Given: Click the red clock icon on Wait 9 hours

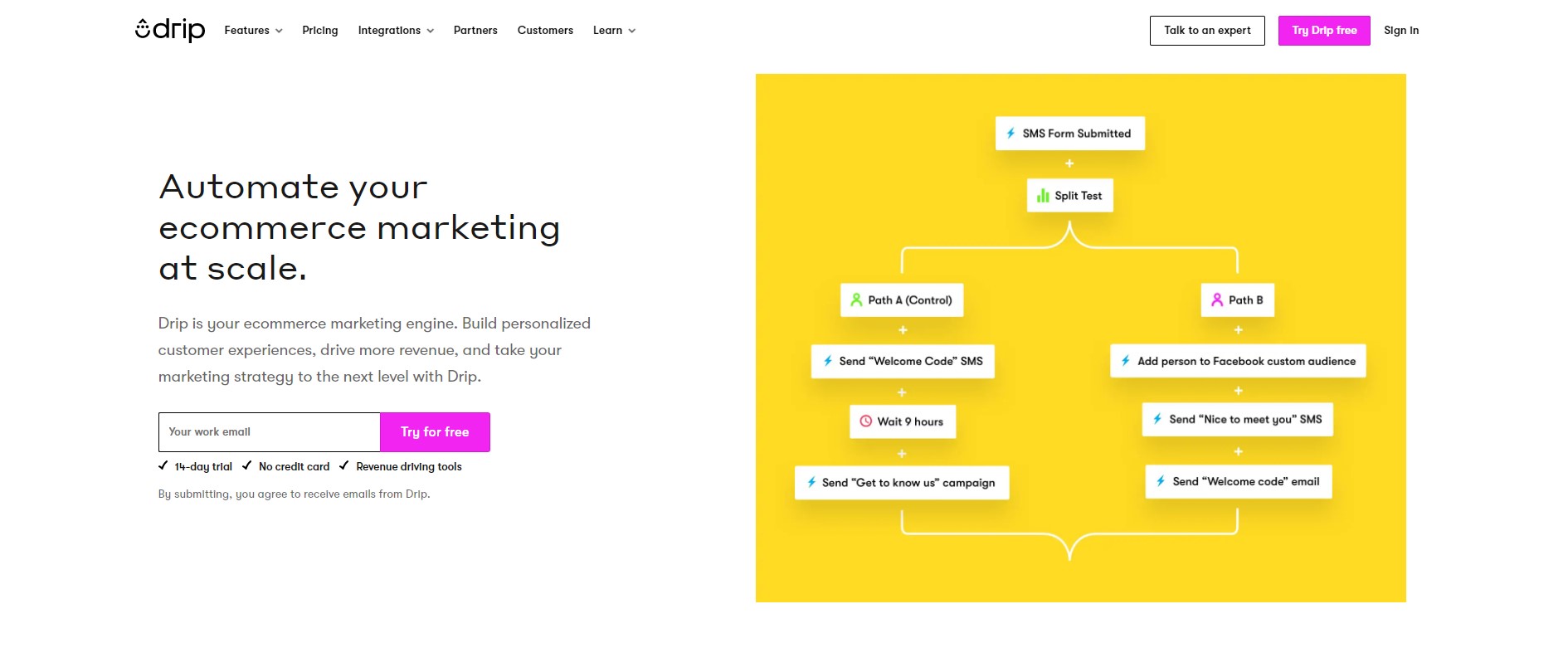Looking at the screenshot, I should click(866, 421).
